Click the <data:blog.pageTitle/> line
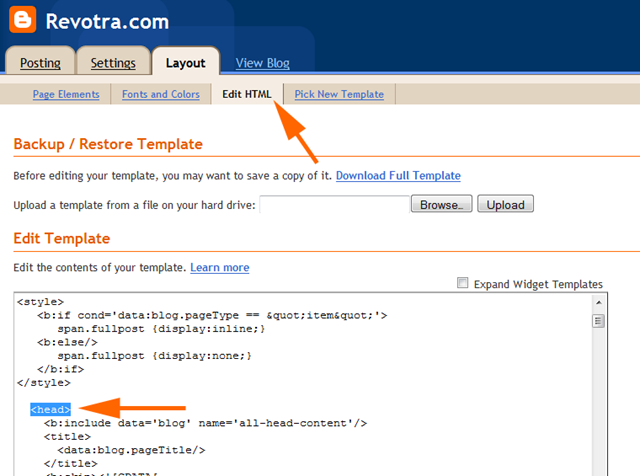640x476 pixels. click(x=131, y=450)
